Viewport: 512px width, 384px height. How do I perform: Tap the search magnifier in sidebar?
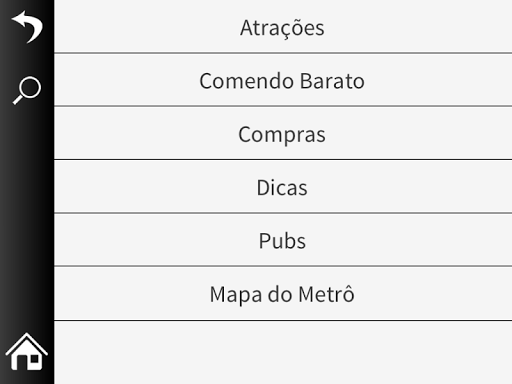point(27,90)
